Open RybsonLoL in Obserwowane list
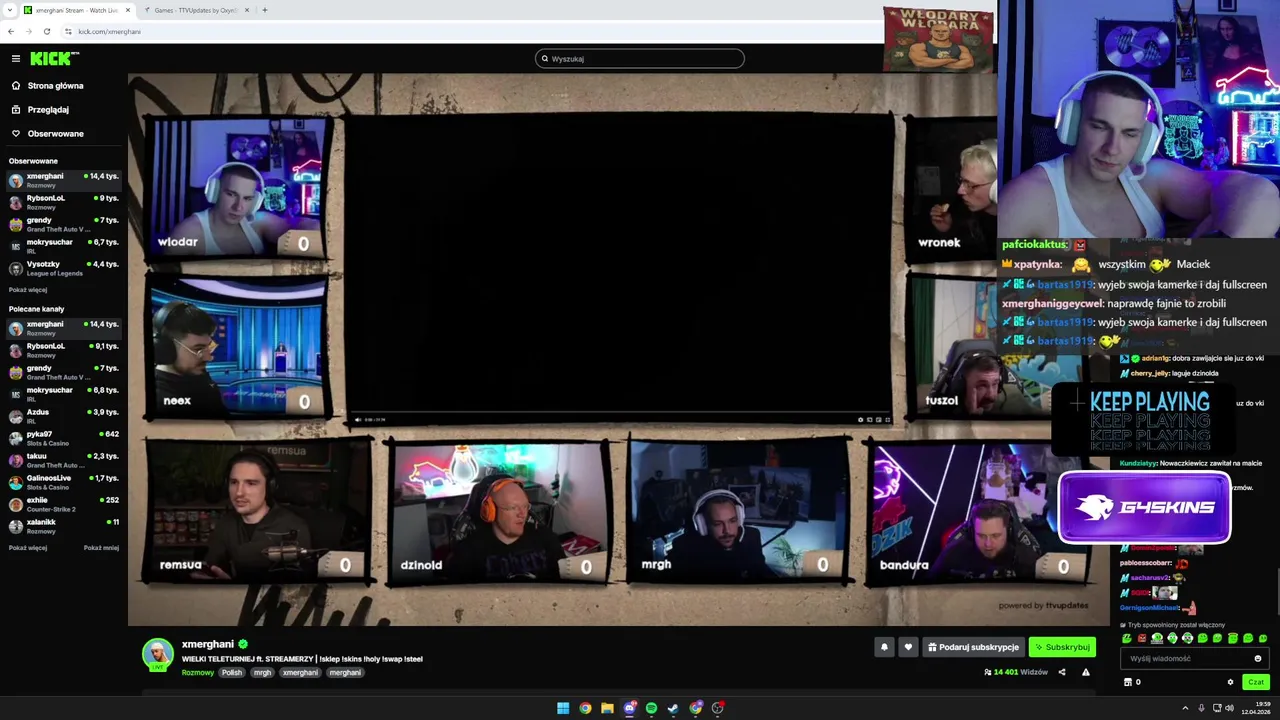Image resolution: width=1280 pixels, height=720 pixels. coord(64,202)
